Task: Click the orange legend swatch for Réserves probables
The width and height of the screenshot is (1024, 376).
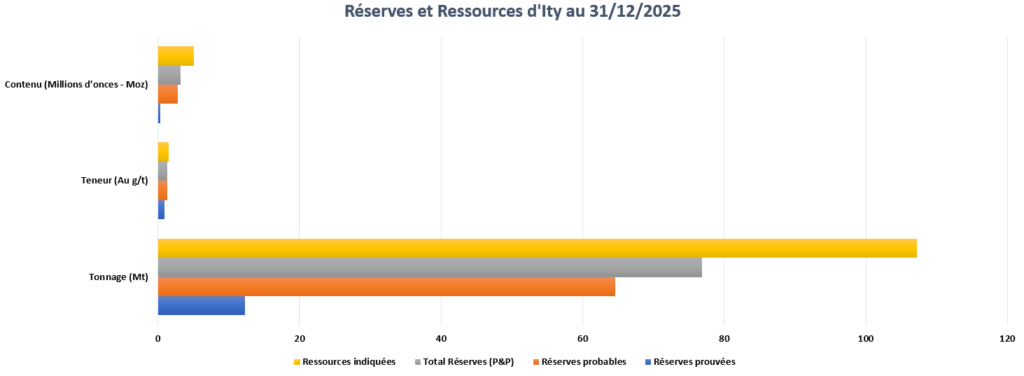Action: pyautogui.click(x=536, y=362)
